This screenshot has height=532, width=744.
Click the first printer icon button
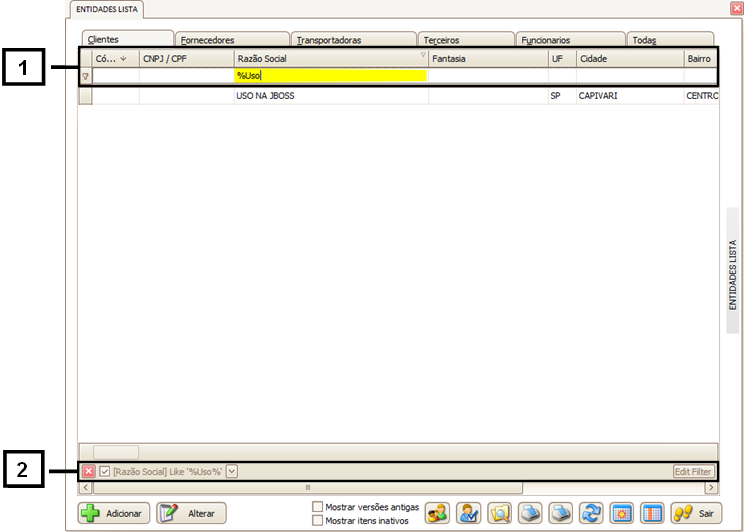[530, 513]
